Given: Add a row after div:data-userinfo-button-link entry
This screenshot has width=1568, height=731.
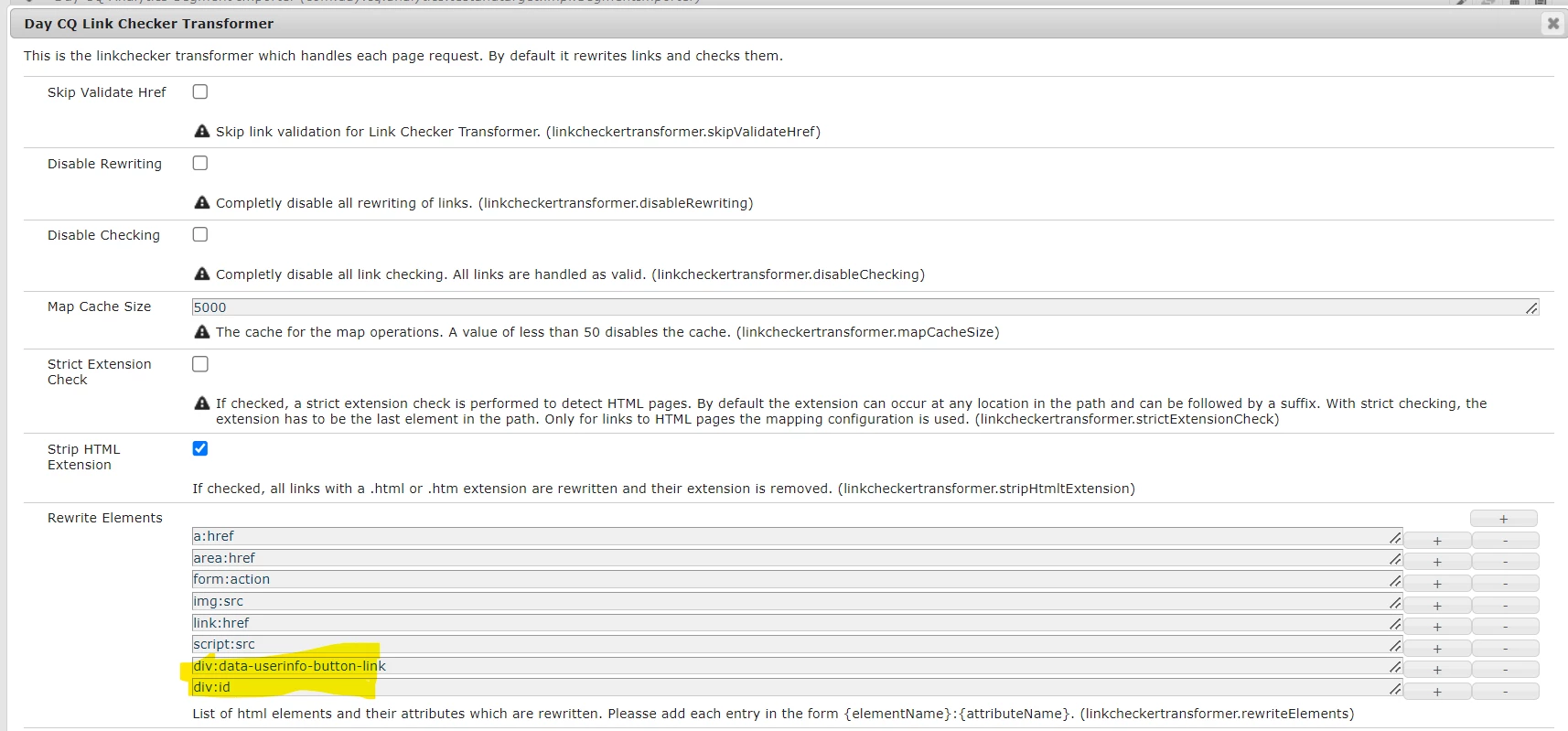Looking at the screenshot, I should pyautogui.click(x=1437, y=670).
